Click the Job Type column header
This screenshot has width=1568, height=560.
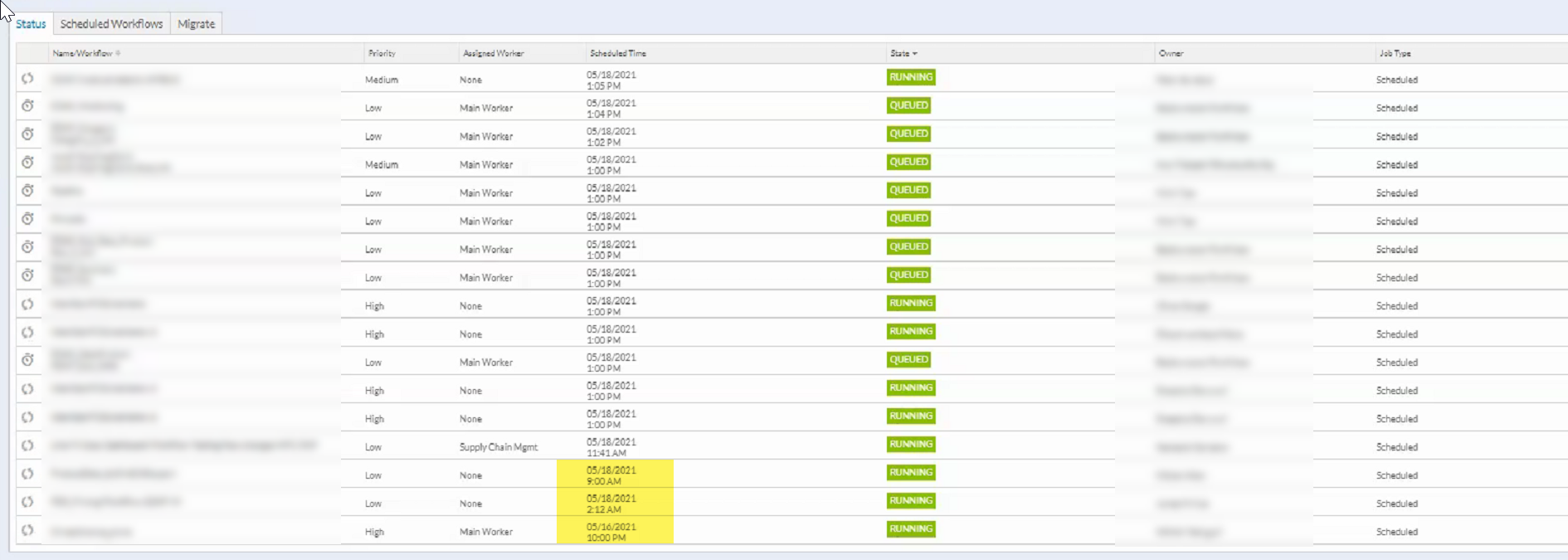1395,53
